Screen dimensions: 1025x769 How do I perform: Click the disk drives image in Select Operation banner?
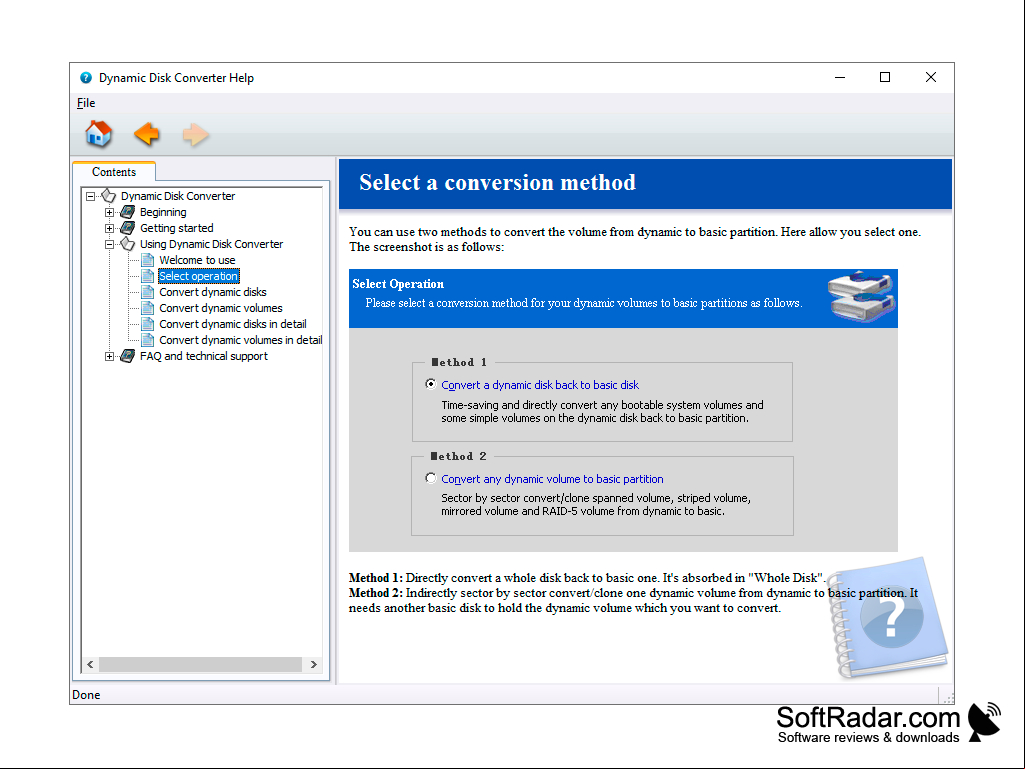coord(861,296)
